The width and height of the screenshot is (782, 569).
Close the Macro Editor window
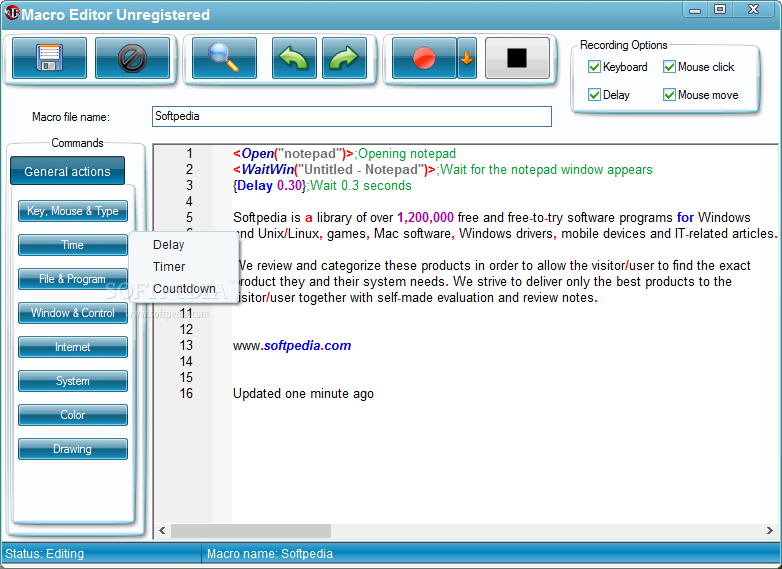click(x=754, y=10)
